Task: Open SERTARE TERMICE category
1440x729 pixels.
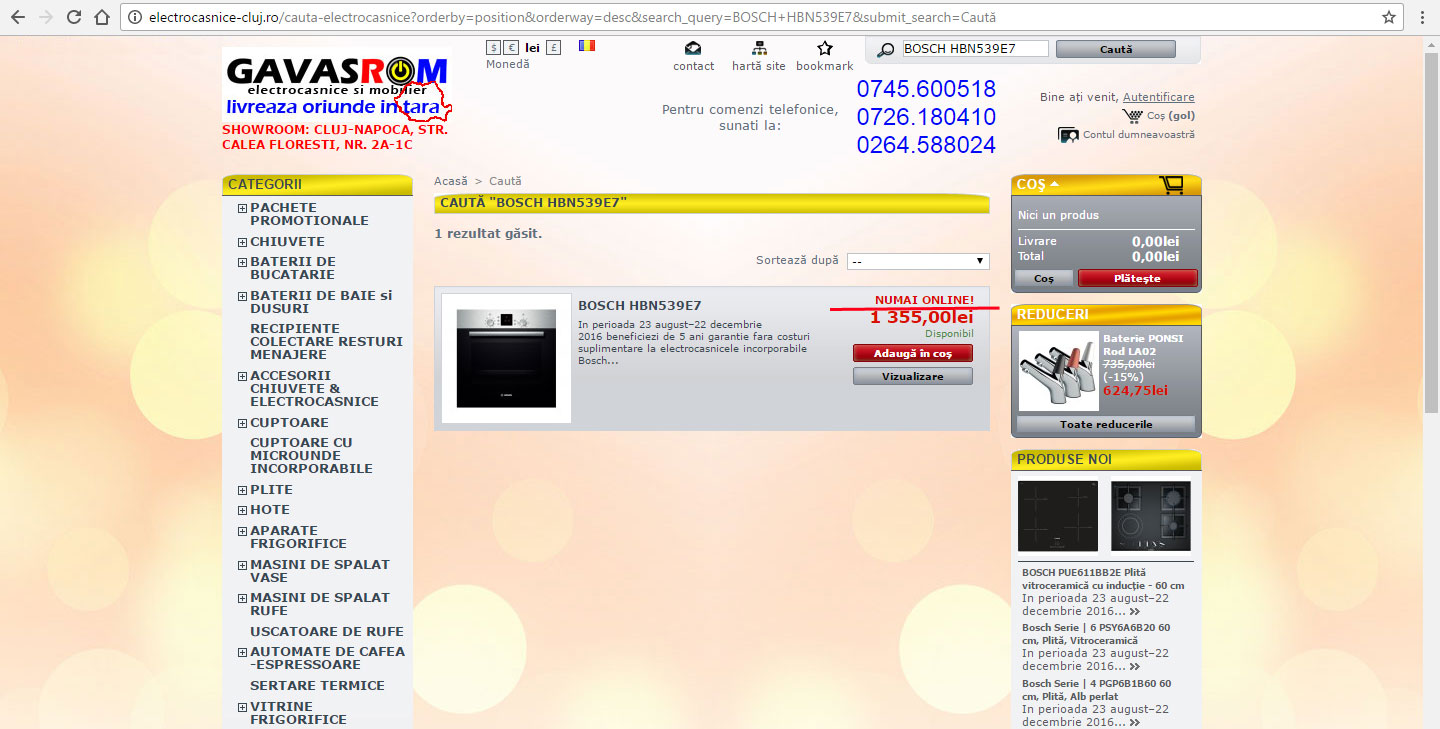Action: click(x=317, y=685)
